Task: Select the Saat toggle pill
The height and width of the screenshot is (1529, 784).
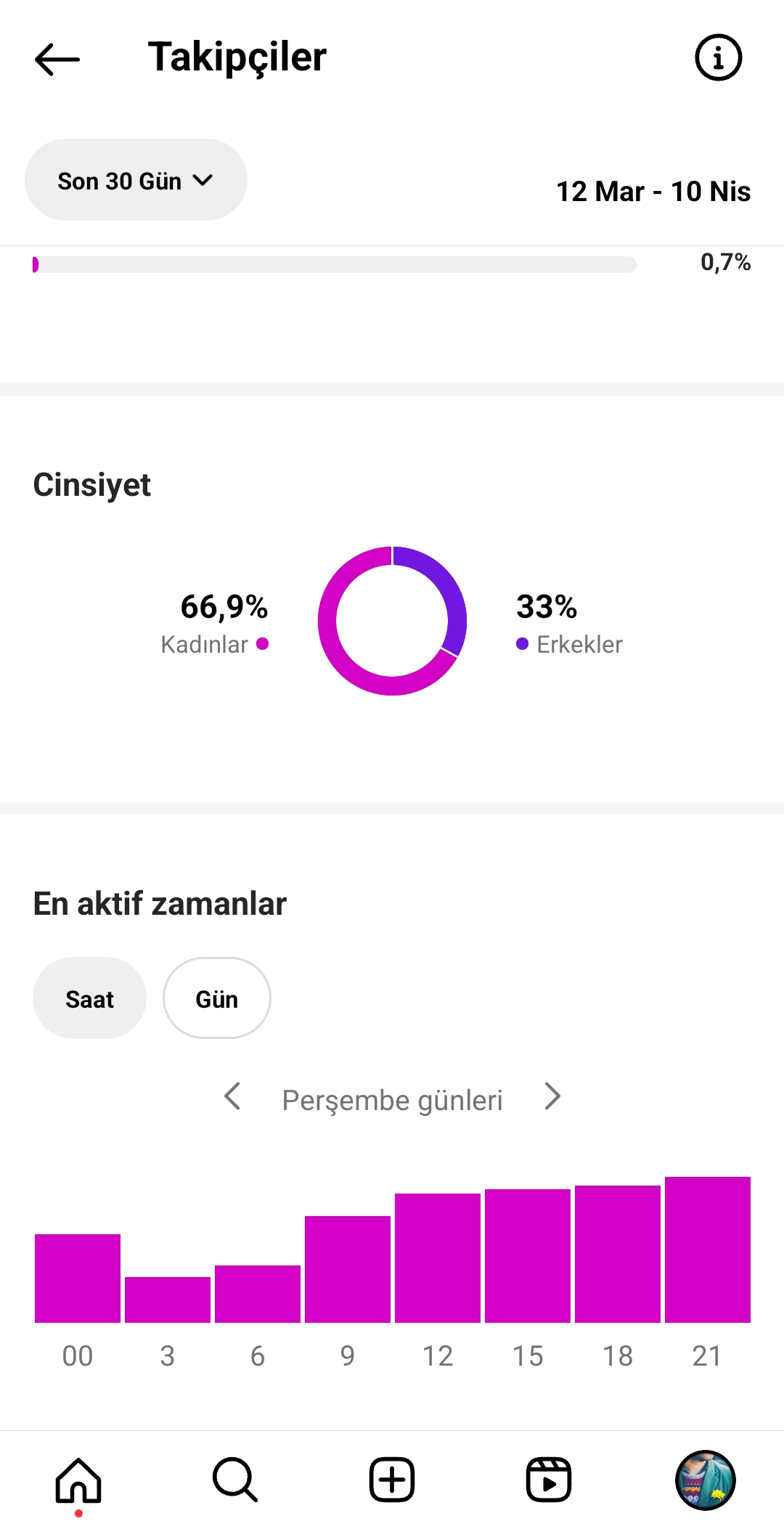Action: 89,998
